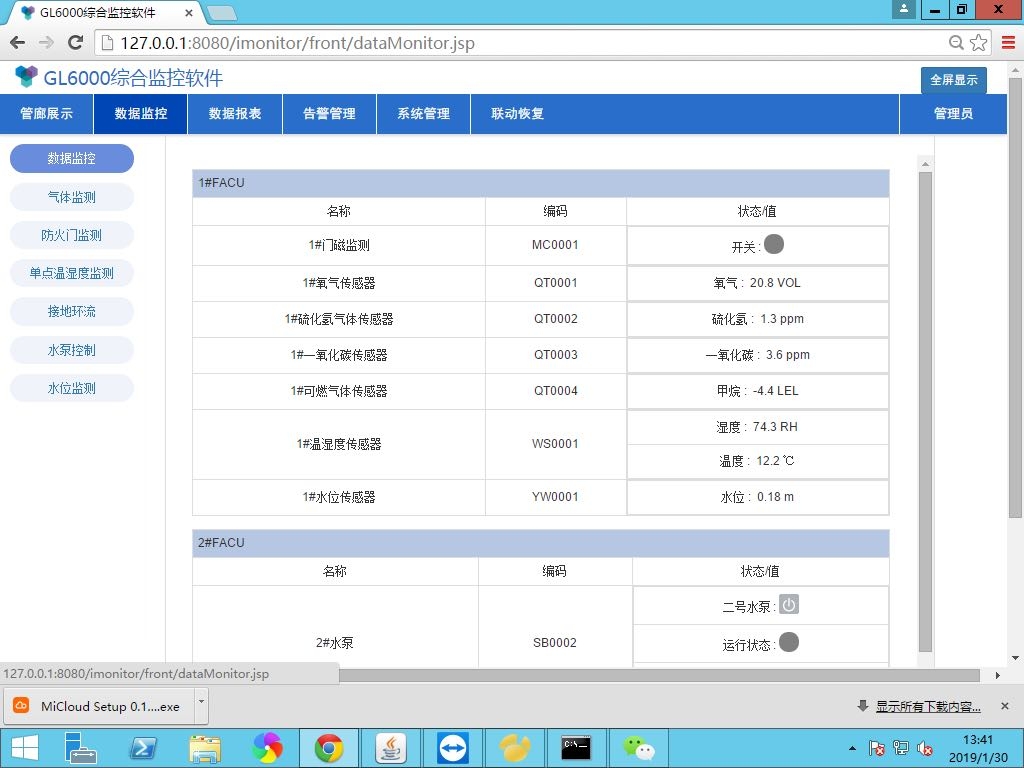Open WeChat from the taskbar
Image resolution: width=1024 pixels, height=768 pixels.
click(637, 747)
